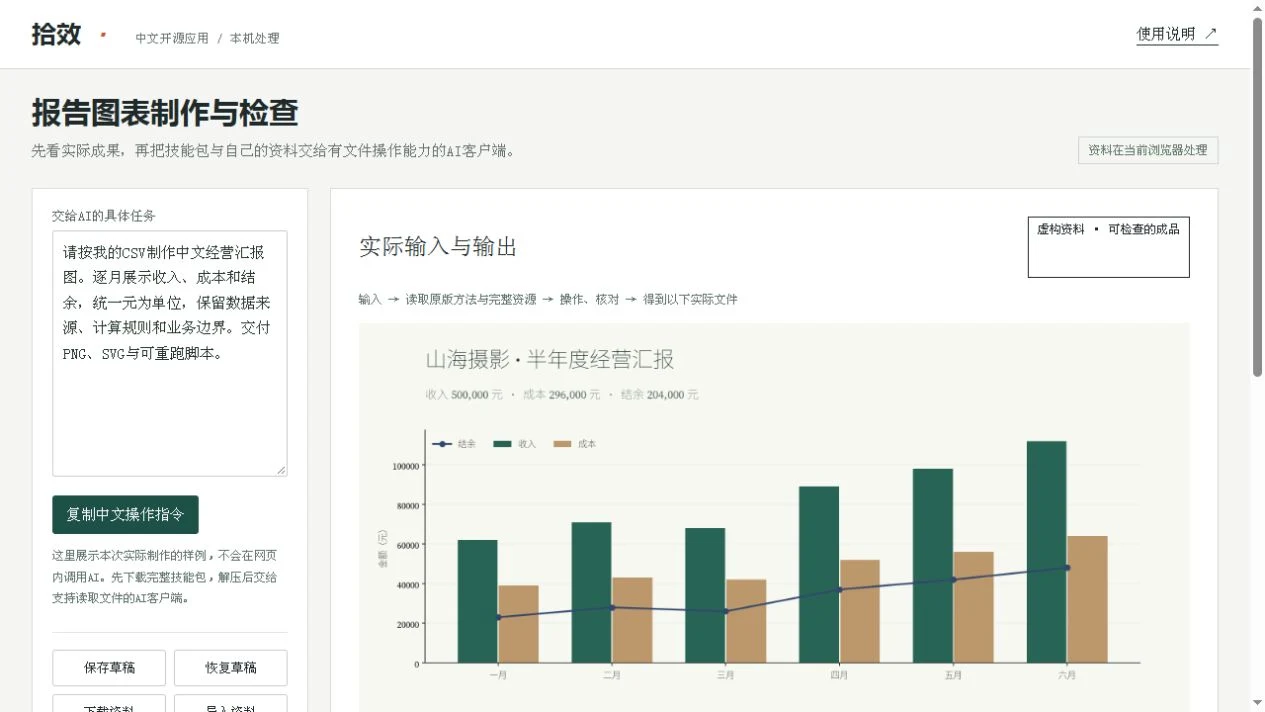Click the 中文开源应用 breadcrumb text
1265x712 pixels.
(x=172, y=38)
